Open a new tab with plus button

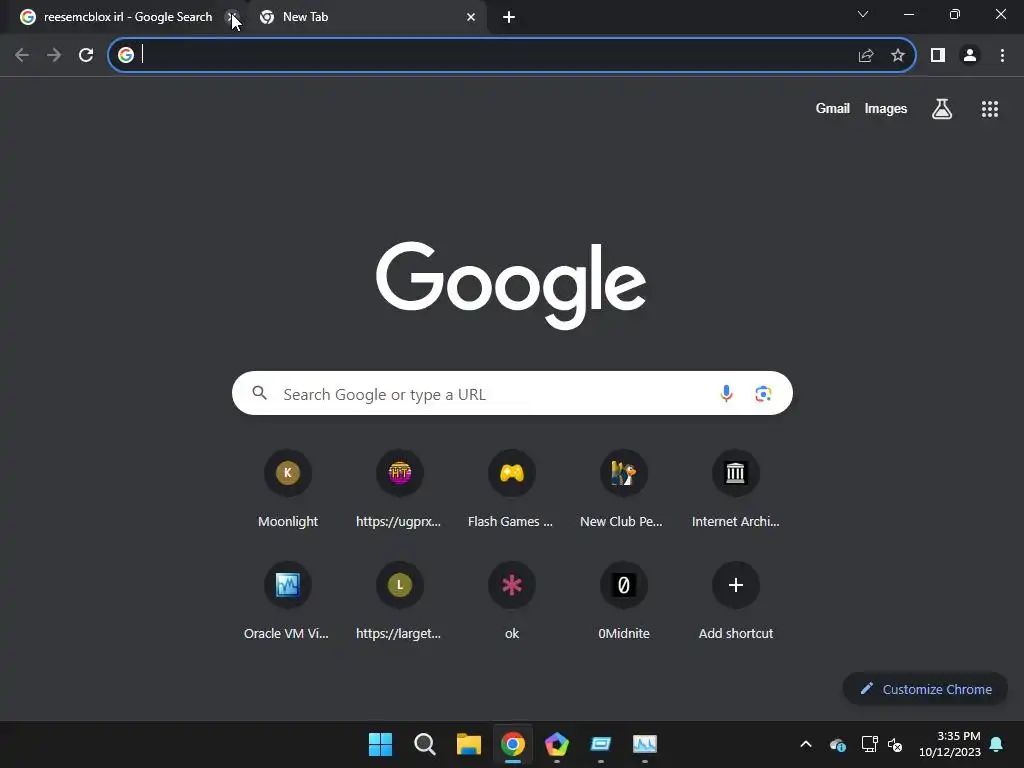point(509,17)
